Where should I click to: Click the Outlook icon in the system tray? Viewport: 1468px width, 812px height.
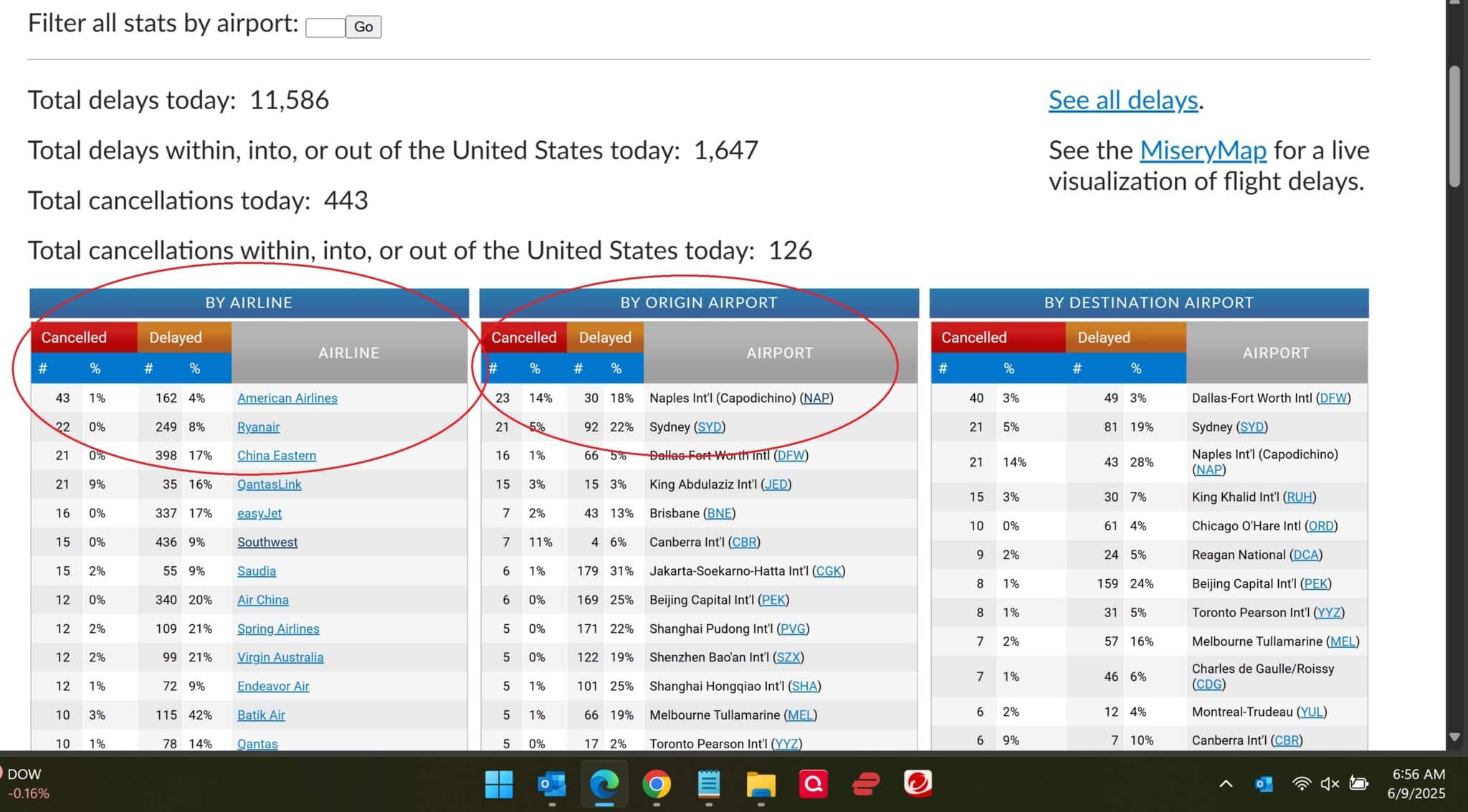[x=1264, y=784]
